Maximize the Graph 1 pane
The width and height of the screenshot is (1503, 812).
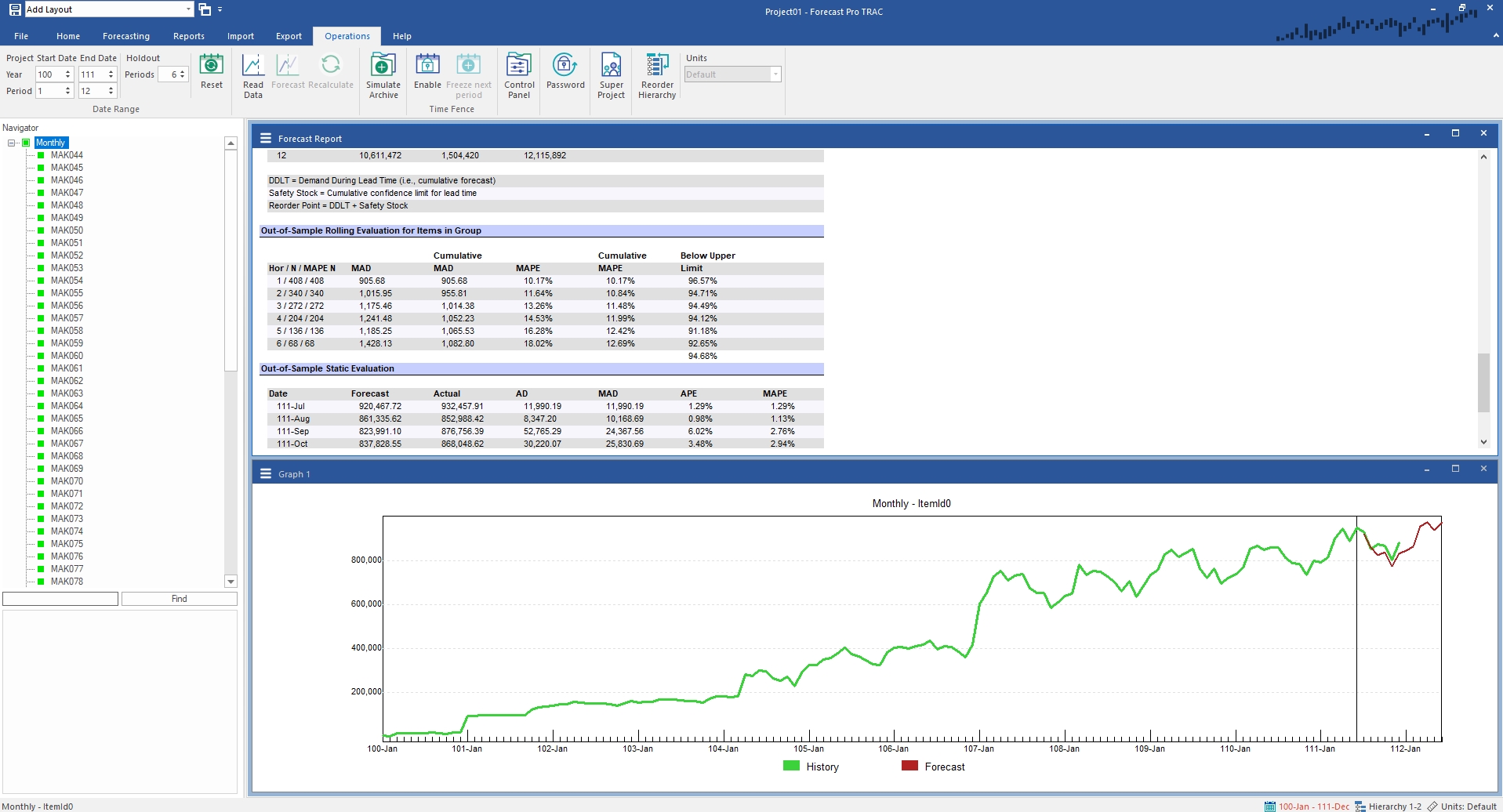coord(1455,469)
